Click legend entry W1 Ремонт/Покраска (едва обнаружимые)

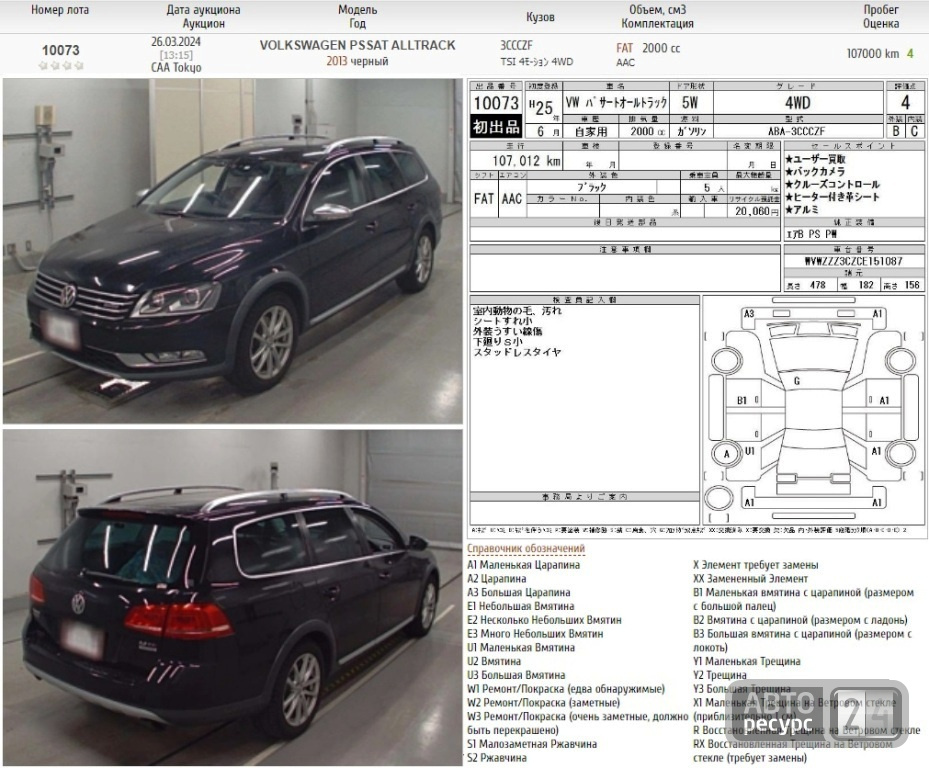click(x=566, y=689)
